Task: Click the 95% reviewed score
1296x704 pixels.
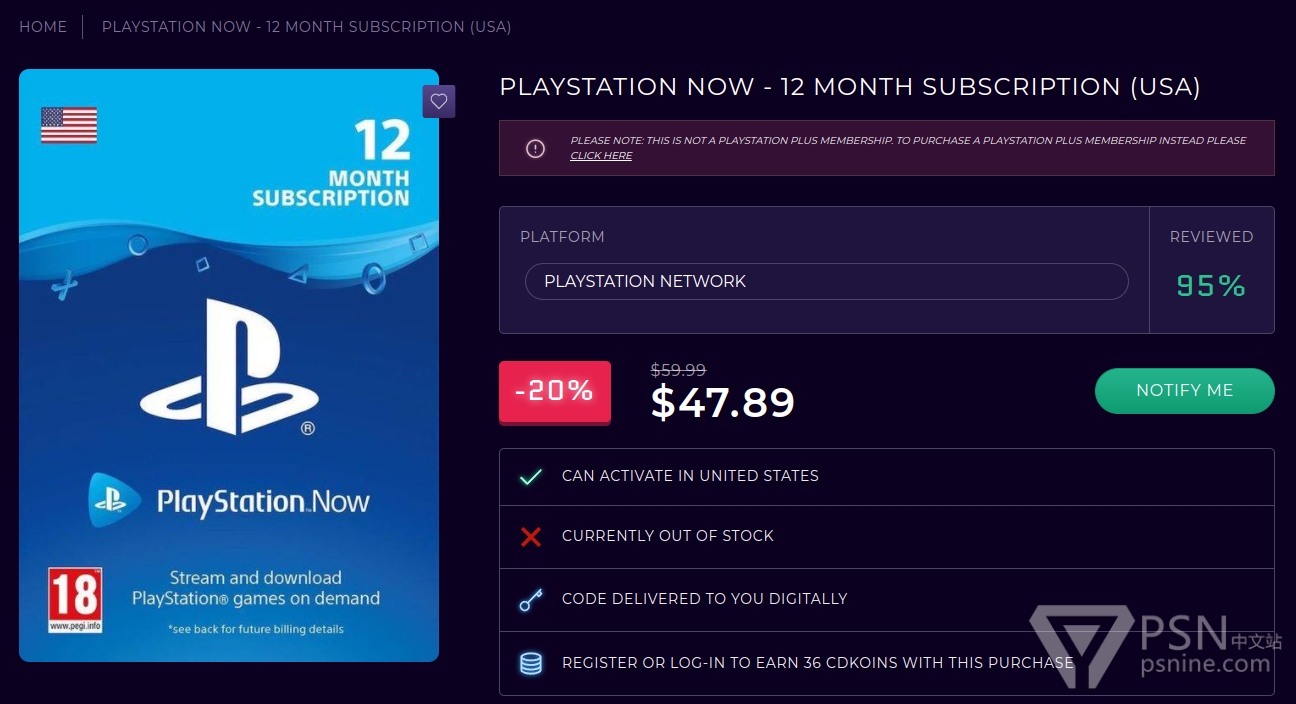Action: click(x=1211, y=287)
